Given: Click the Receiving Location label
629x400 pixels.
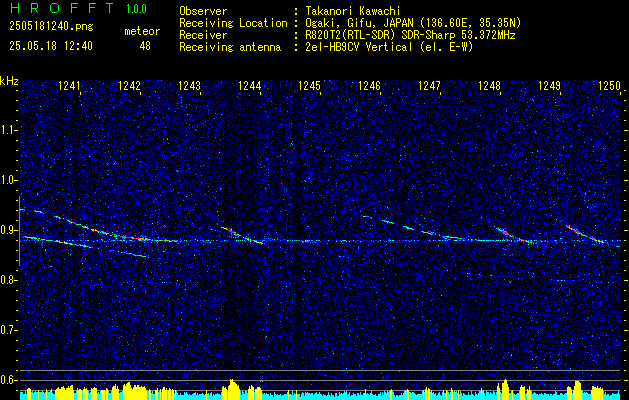Looking at the screenshot, I should pyautogui.click(x=233, y=23).
